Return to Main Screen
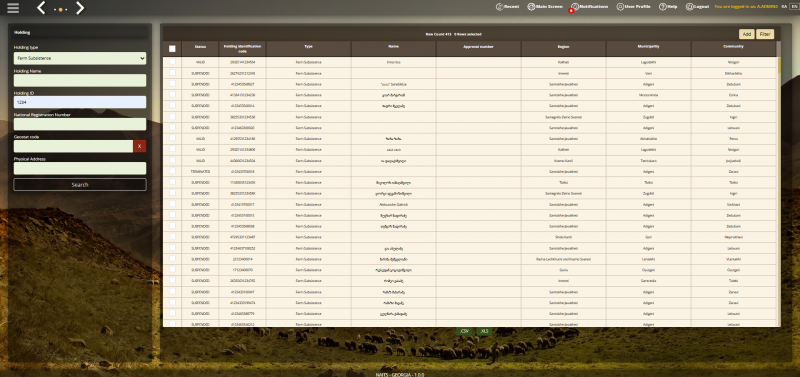800x377 pixels. pos(545,7)
